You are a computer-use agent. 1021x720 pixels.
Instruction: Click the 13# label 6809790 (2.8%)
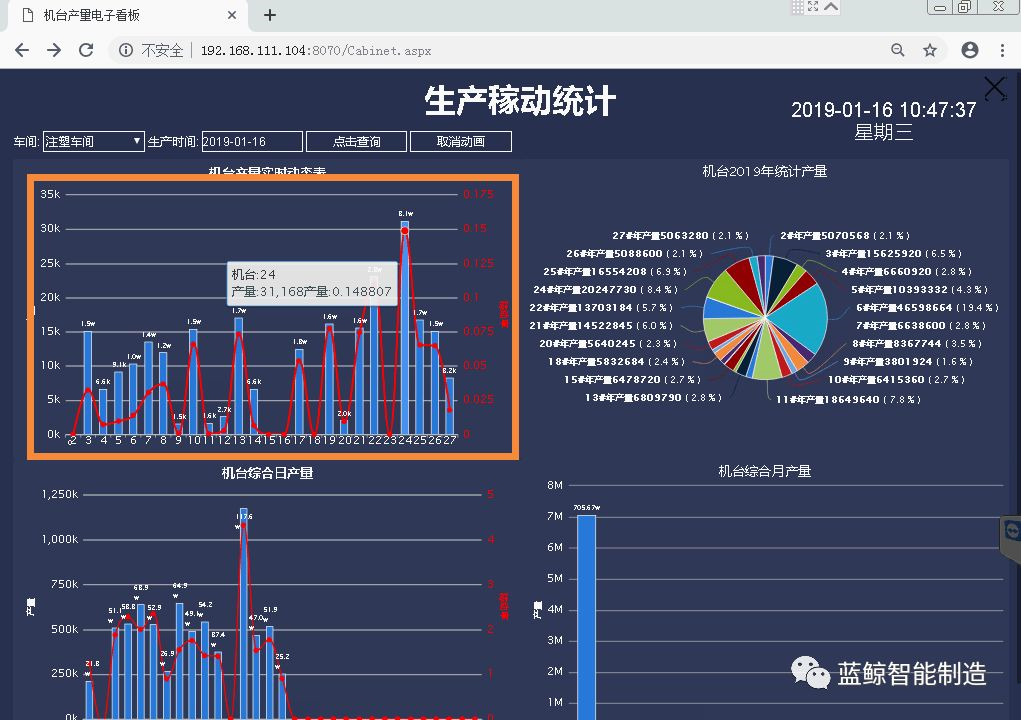pos(653,397)
